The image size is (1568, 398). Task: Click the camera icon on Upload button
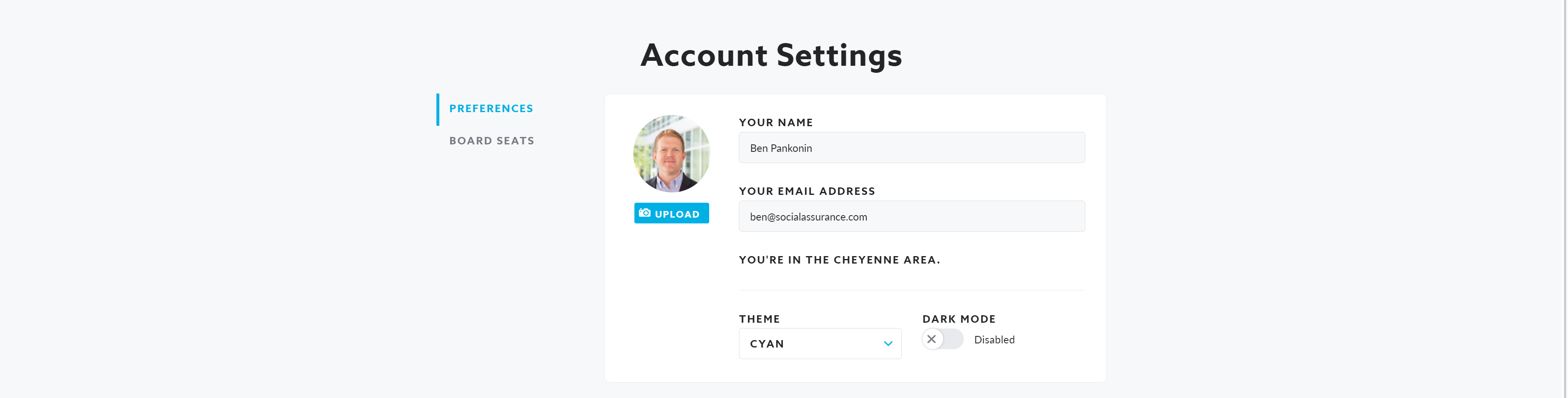coord(645,213)
